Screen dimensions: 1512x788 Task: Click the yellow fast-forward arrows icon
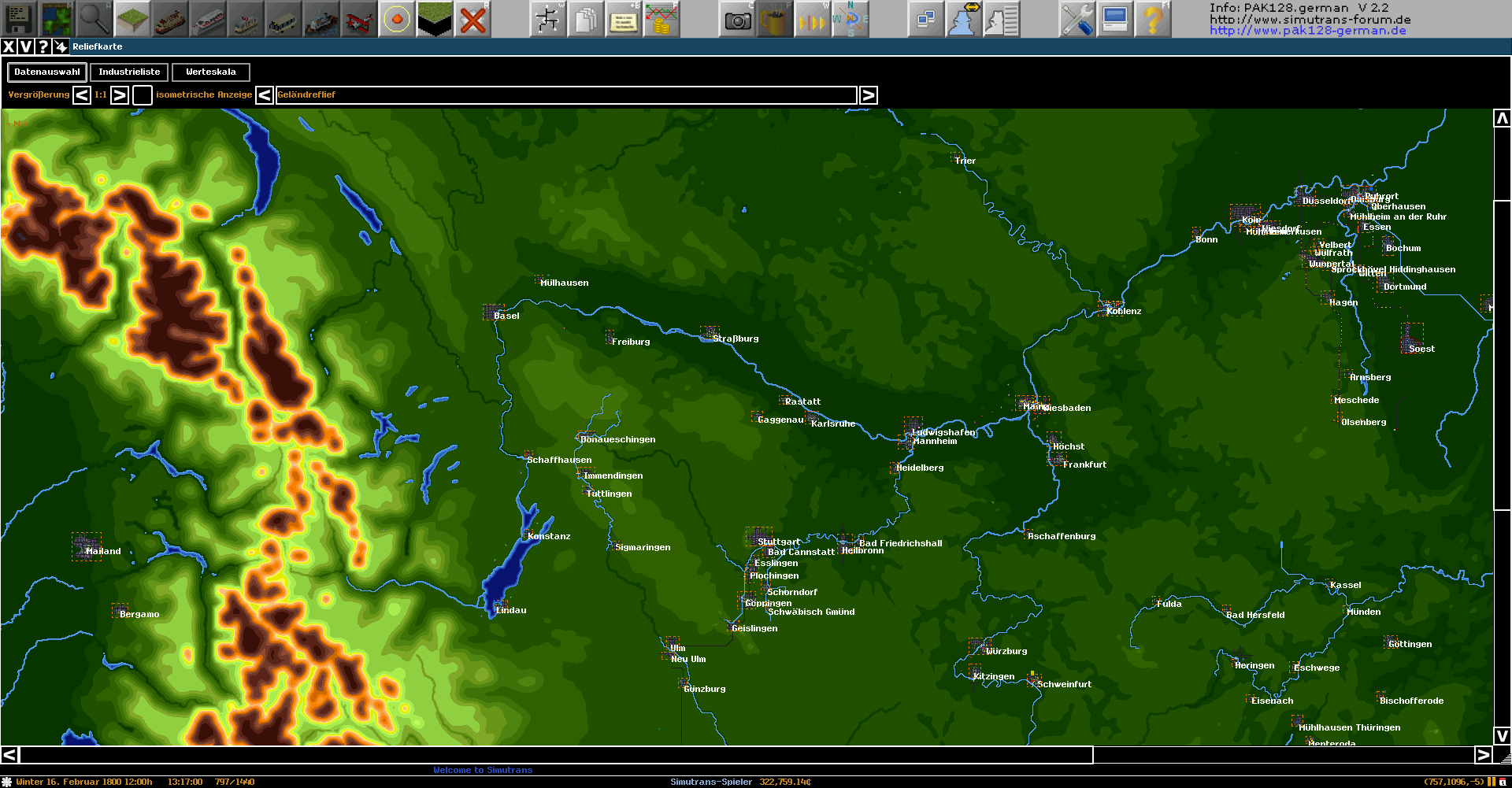click(x=811, y=19)
